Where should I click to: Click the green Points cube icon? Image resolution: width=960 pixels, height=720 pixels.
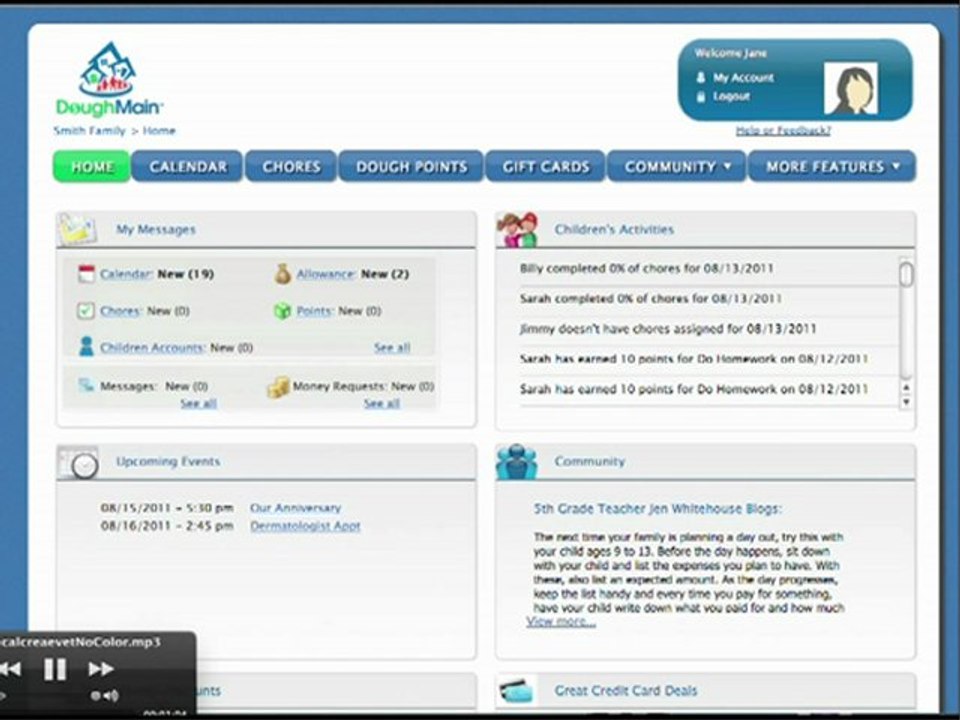[282, 311]
